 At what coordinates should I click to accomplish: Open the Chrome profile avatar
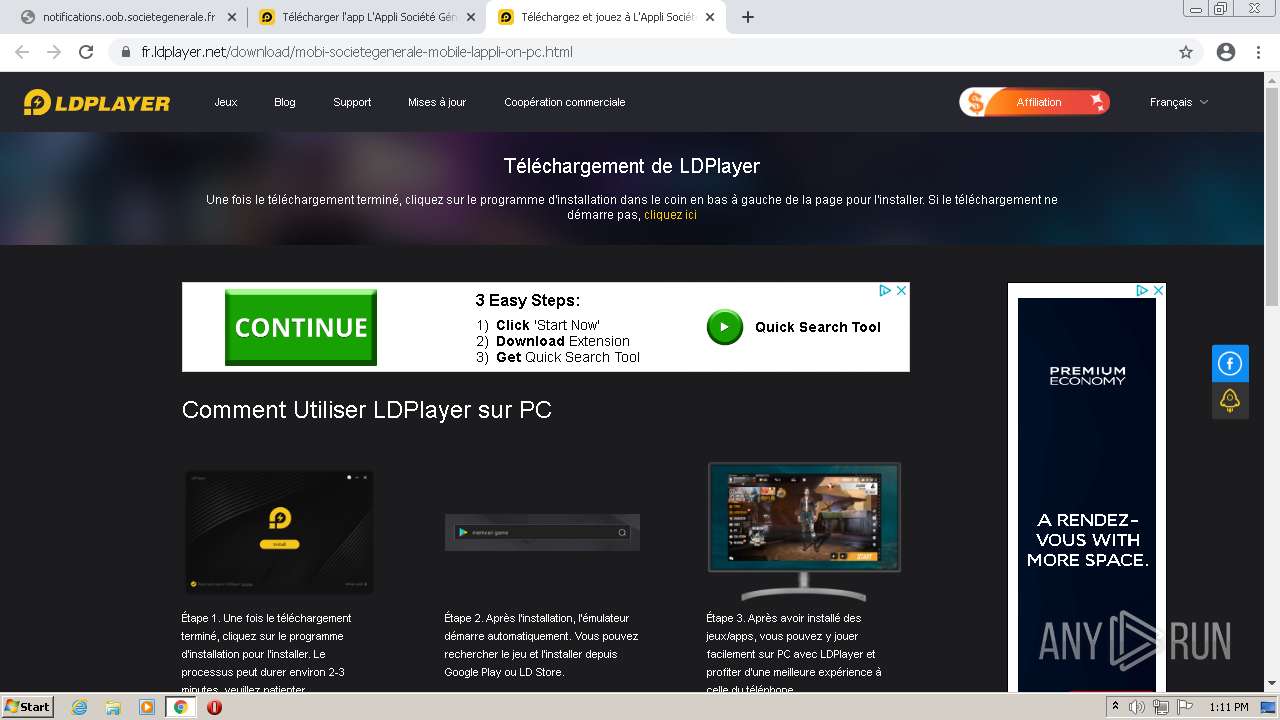coord(1226,52)
